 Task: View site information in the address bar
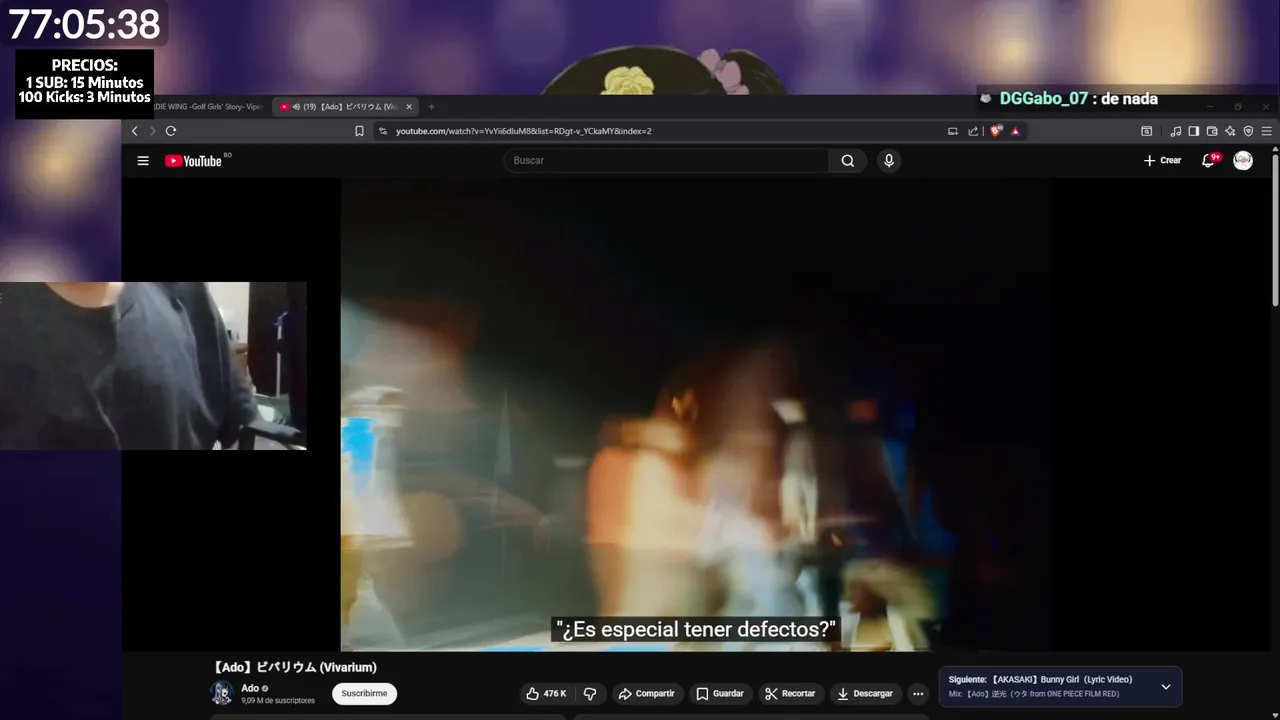click(383, 131)
